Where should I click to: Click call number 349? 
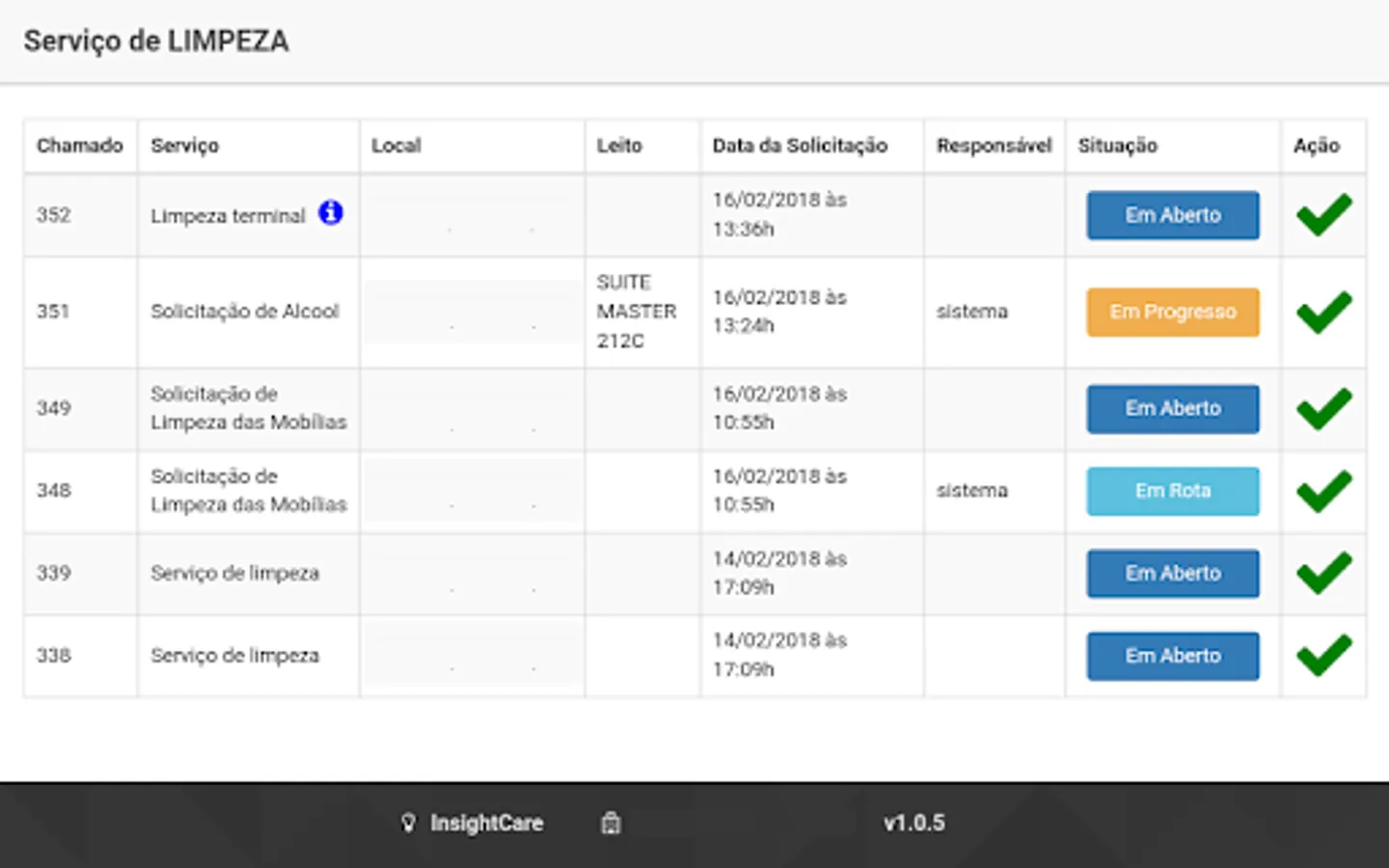[x=54, y=408]
